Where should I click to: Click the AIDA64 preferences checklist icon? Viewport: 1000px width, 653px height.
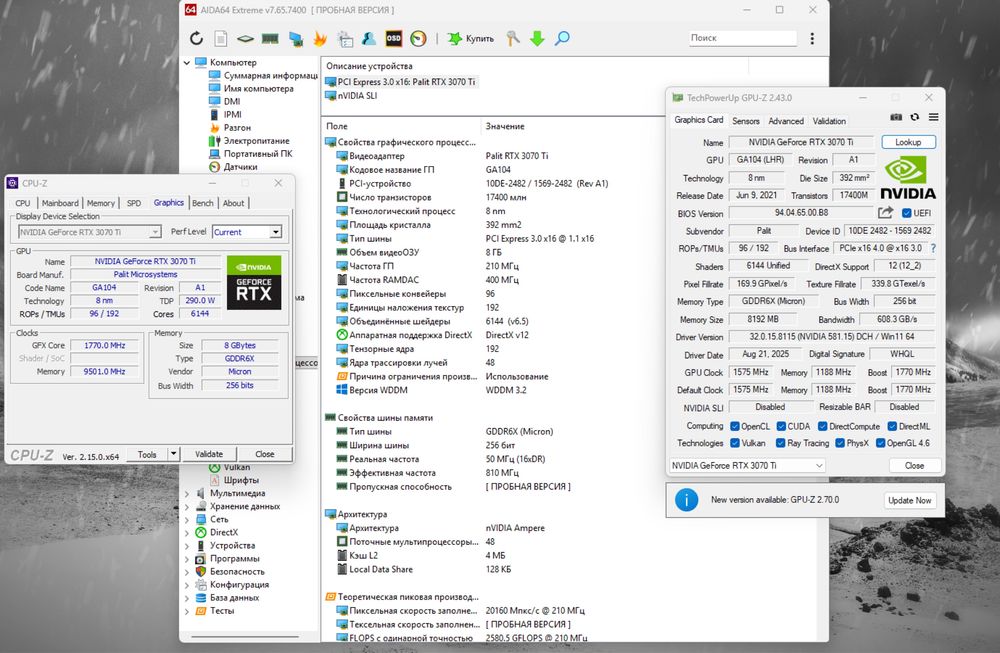[345, 38]
